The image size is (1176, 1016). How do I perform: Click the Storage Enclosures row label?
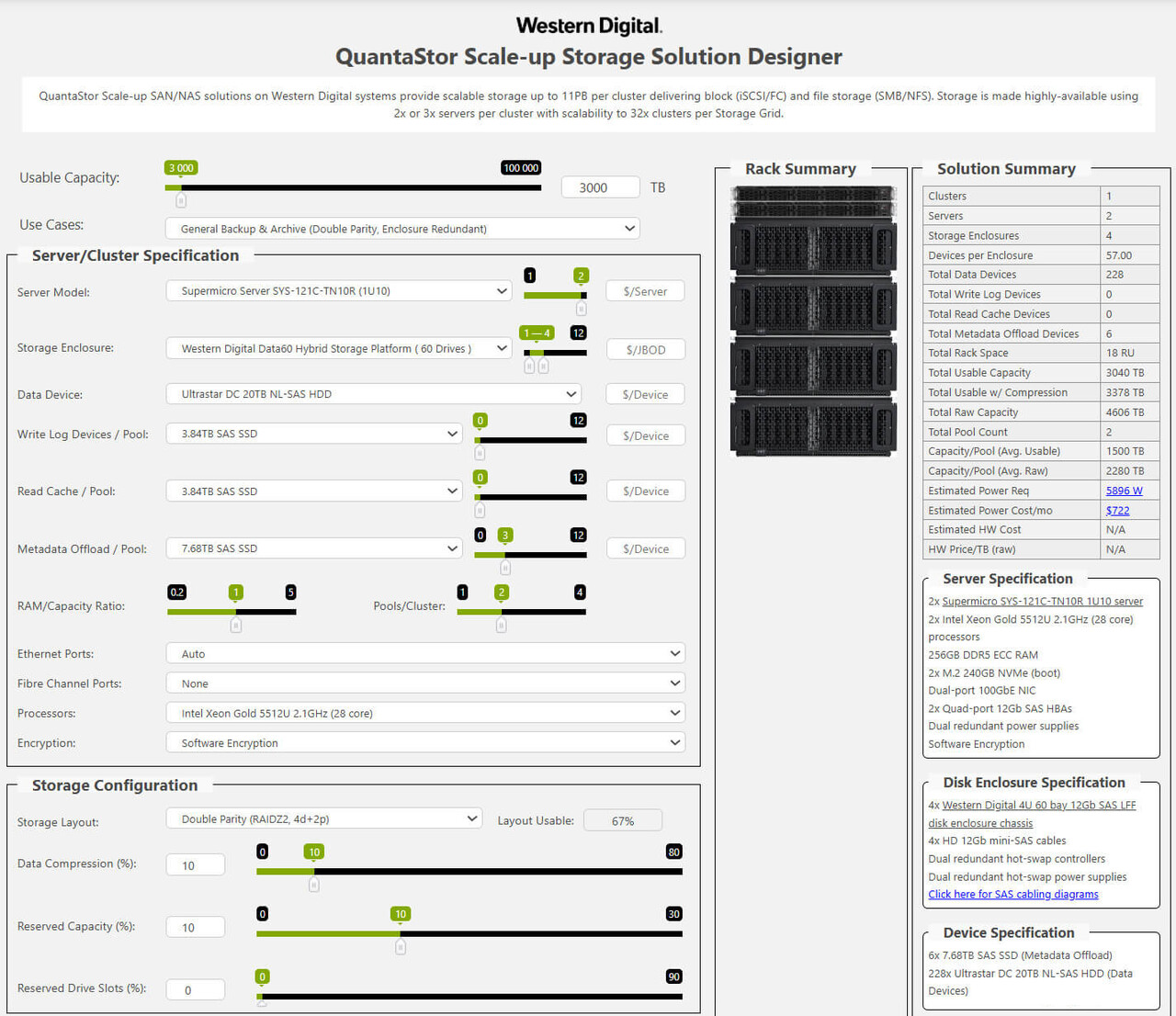973,235
